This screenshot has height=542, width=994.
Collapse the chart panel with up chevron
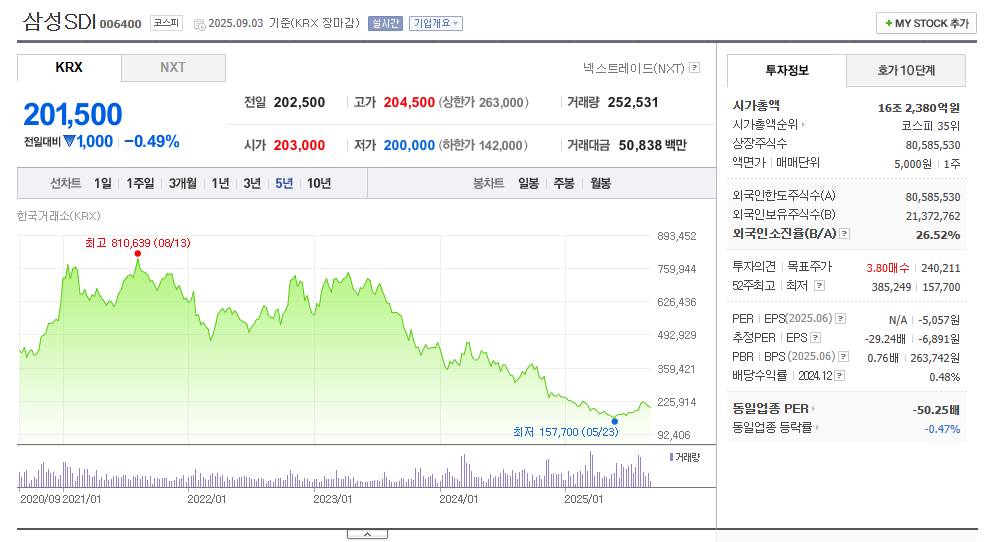(367, 534)
